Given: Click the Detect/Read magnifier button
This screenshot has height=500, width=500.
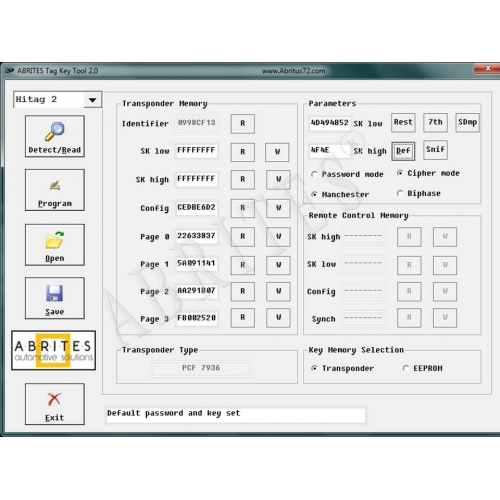Looking at the screenshot, I should pyautogui.click(x=55, y=136).
